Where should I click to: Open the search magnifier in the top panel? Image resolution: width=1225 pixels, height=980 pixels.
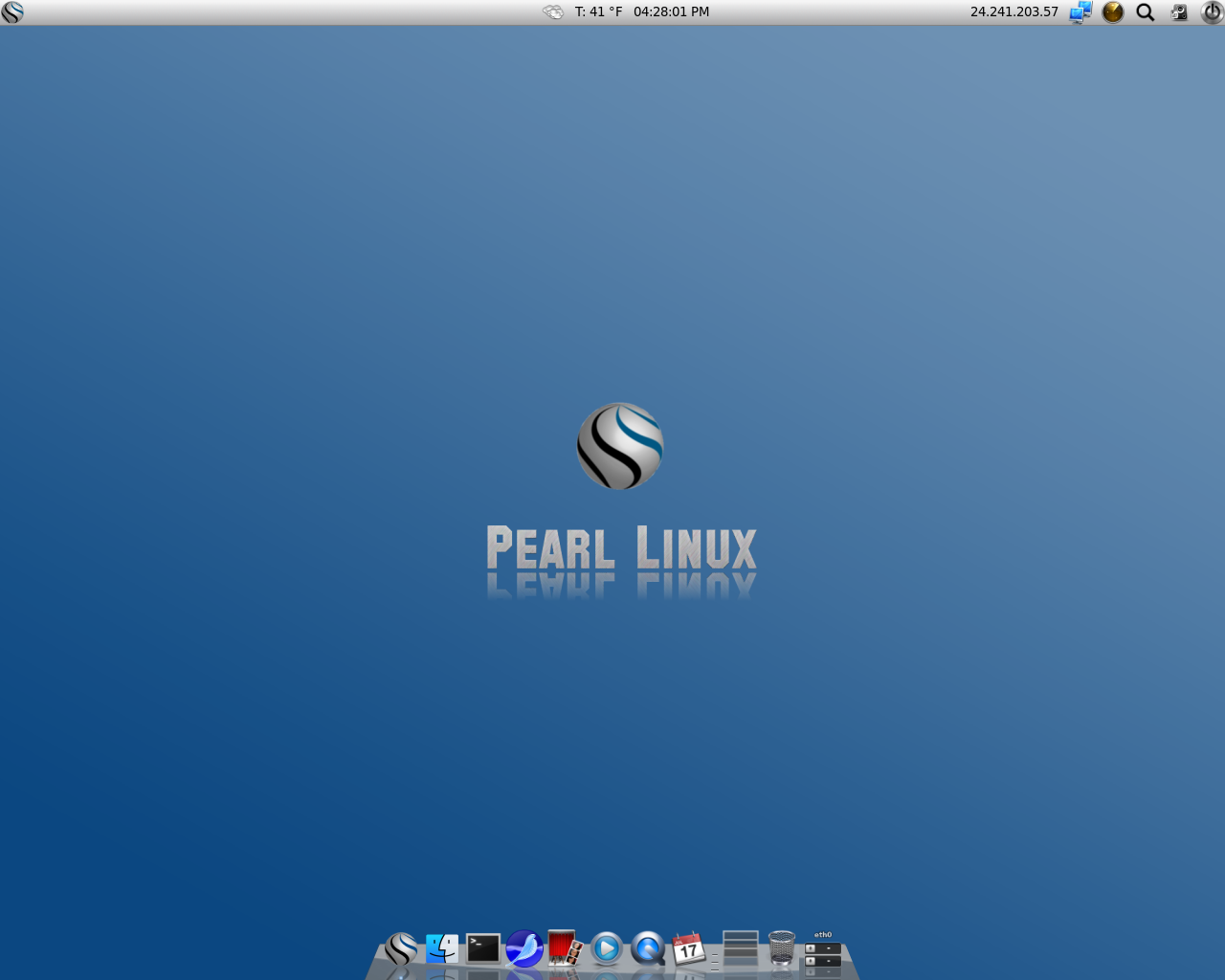coord(1145,11)
